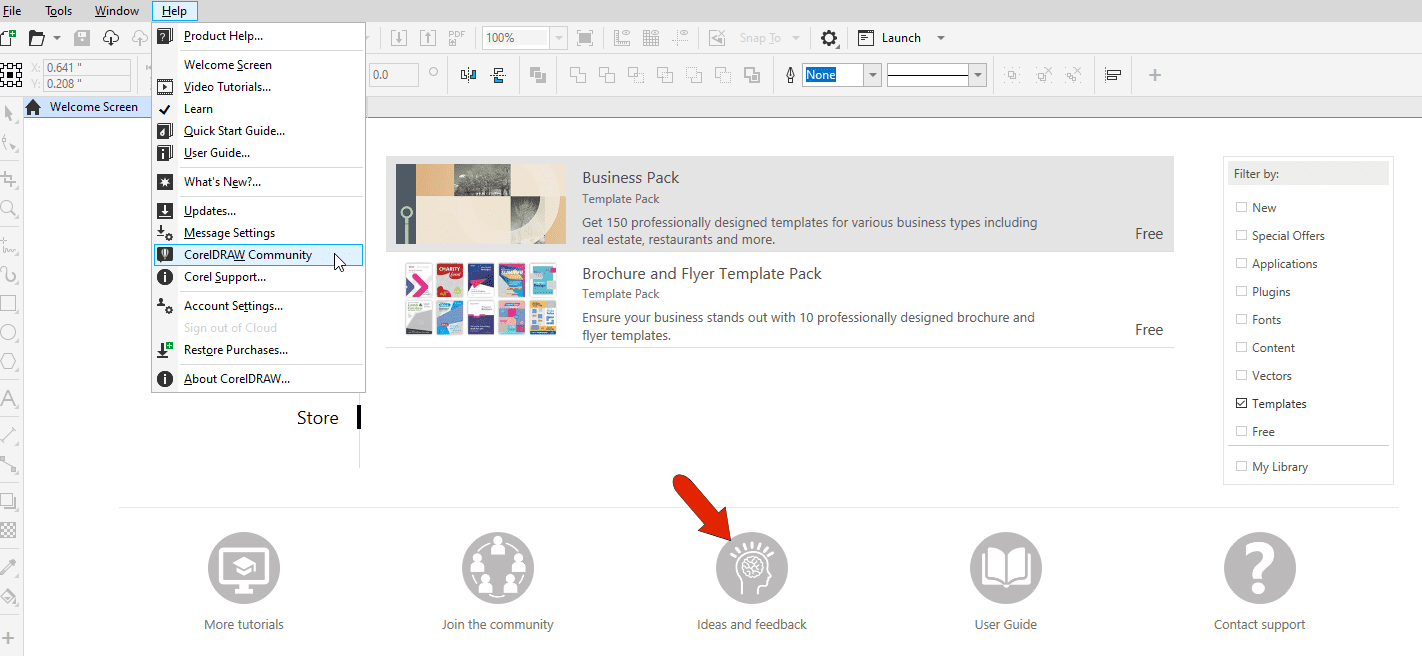Click the Options gear icon in the toolbar
Viewport: 1422px width, 656px height.
point(829,37)
